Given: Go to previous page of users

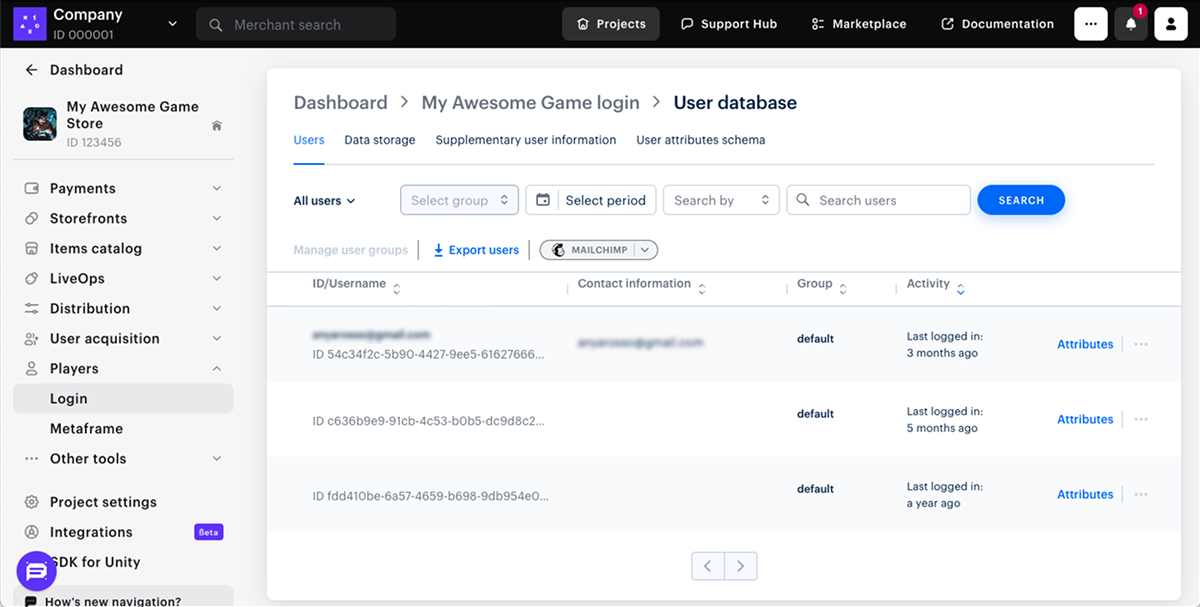Looking at the screenshot, I should click(708, 566).
